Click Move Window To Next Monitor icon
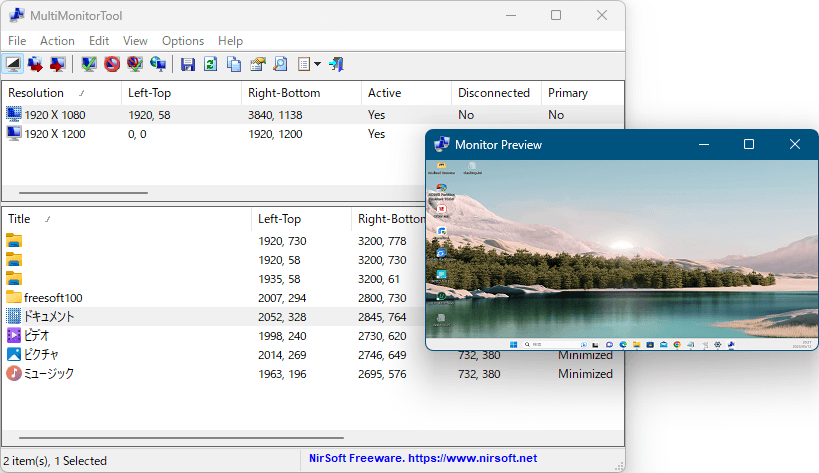This screenshot has height=473, width=819. click(x=36, y=64)
